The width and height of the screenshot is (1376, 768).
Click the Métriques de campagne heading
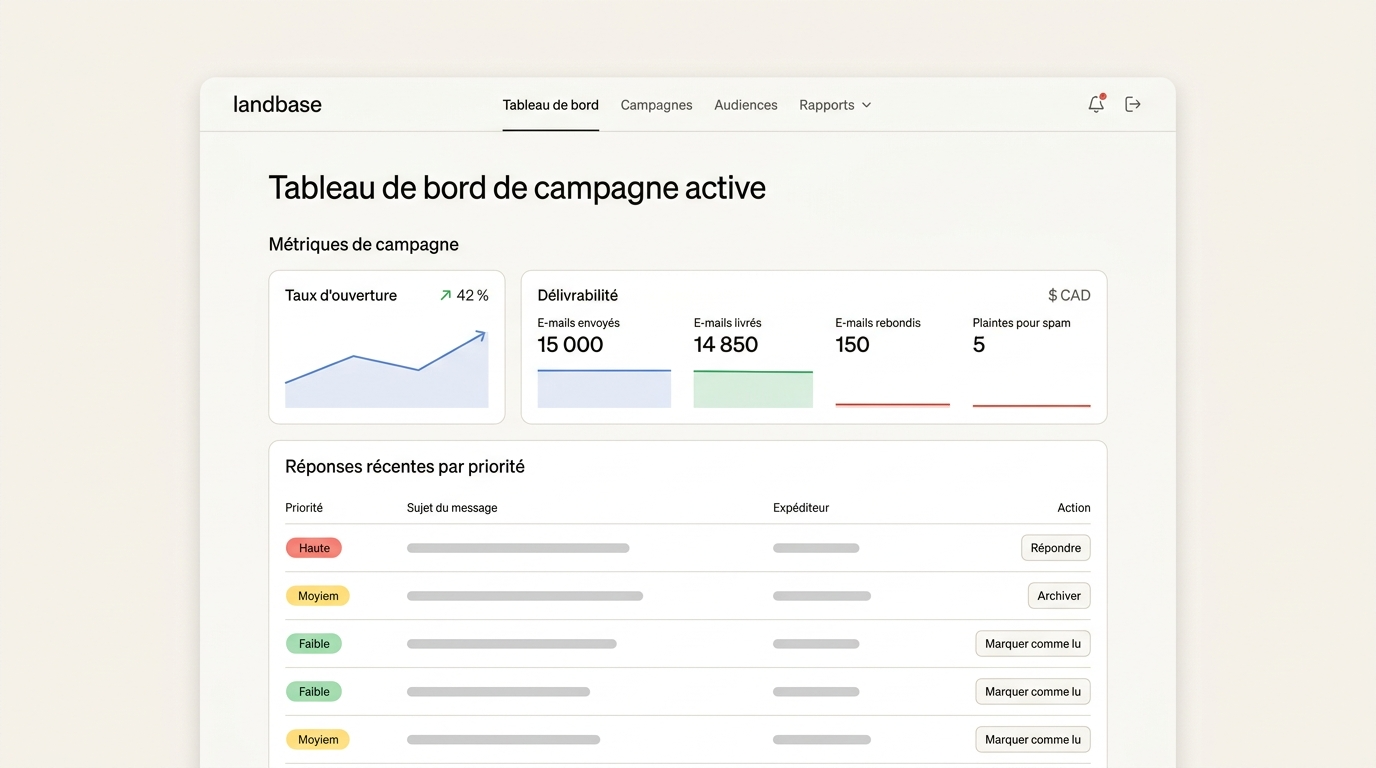[x=364, y=244]
